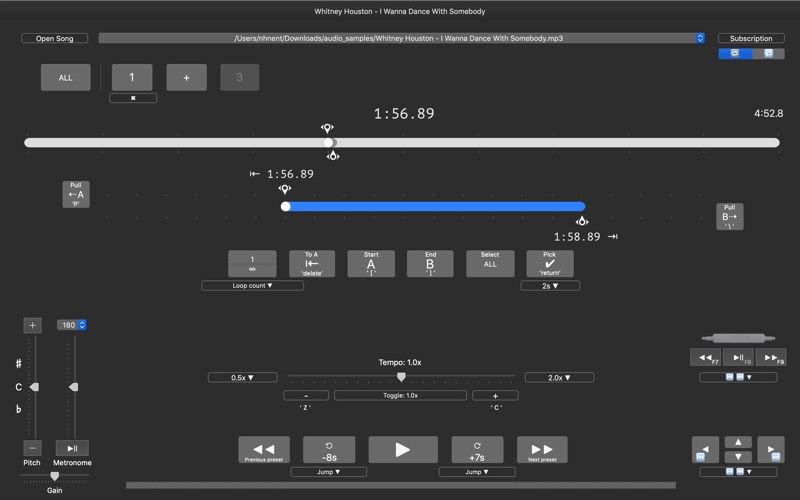Screen dimensions: 800x500
Task: Click jump-to-start arrow beside 1:56.89
Action: [x=255, y=174]
